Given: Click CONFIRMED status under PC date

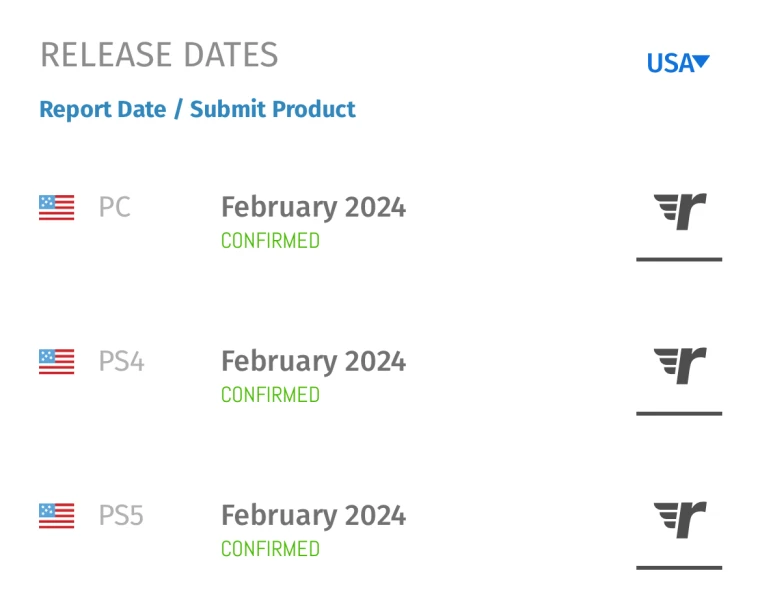Looking at the screenshot, I should [x=270, y=241].
